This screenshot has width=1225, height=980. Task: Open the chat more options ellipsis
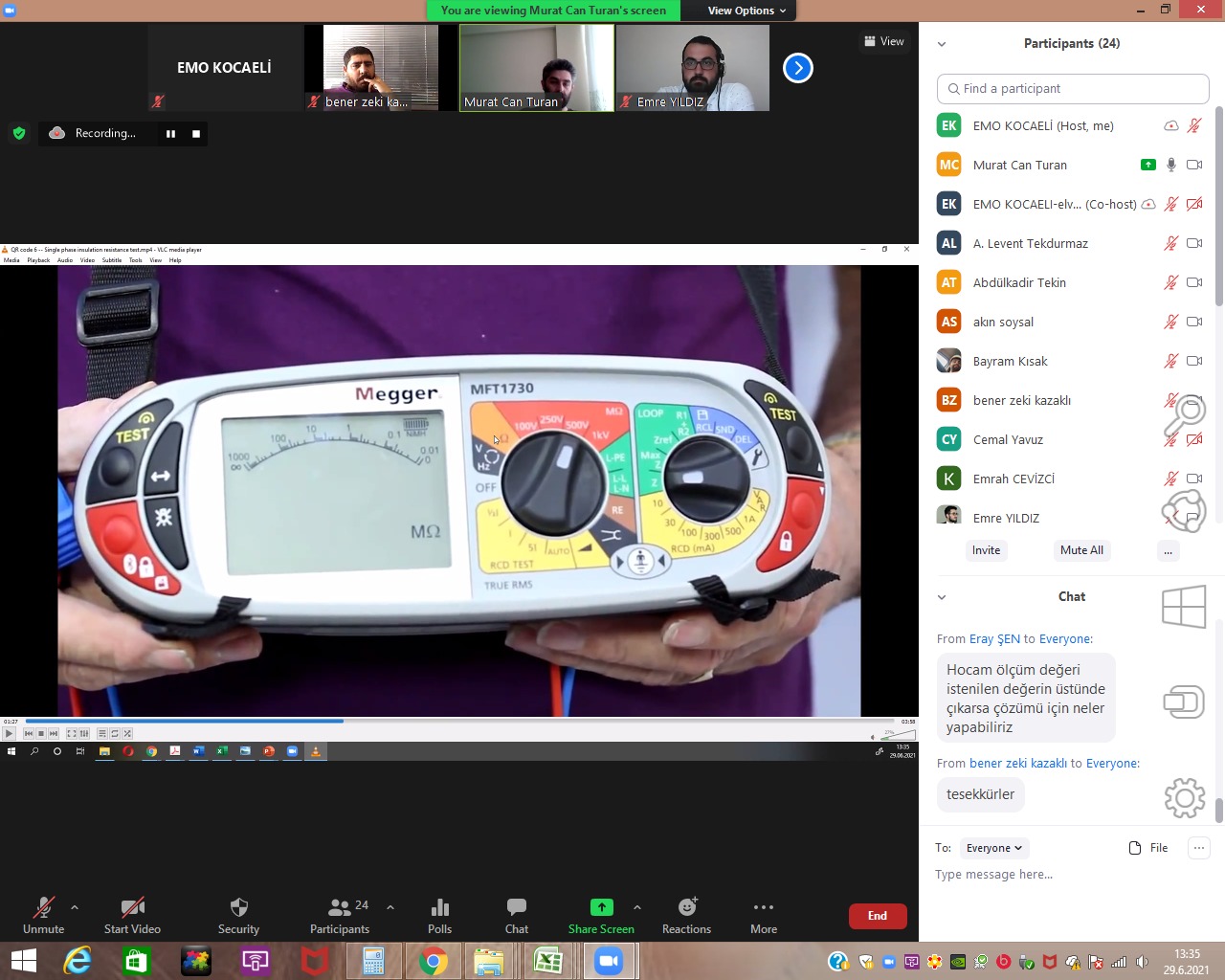(1199, 848)
